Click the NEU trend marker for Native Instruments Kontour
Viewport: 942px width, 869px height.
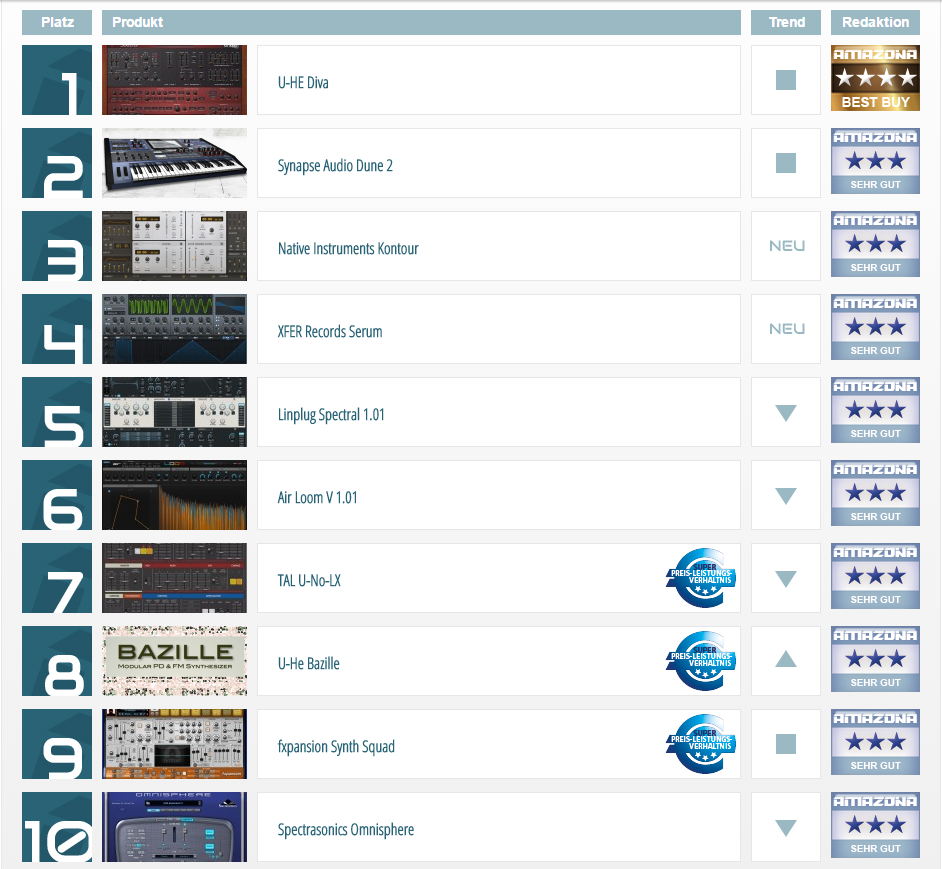click(786, 246)
